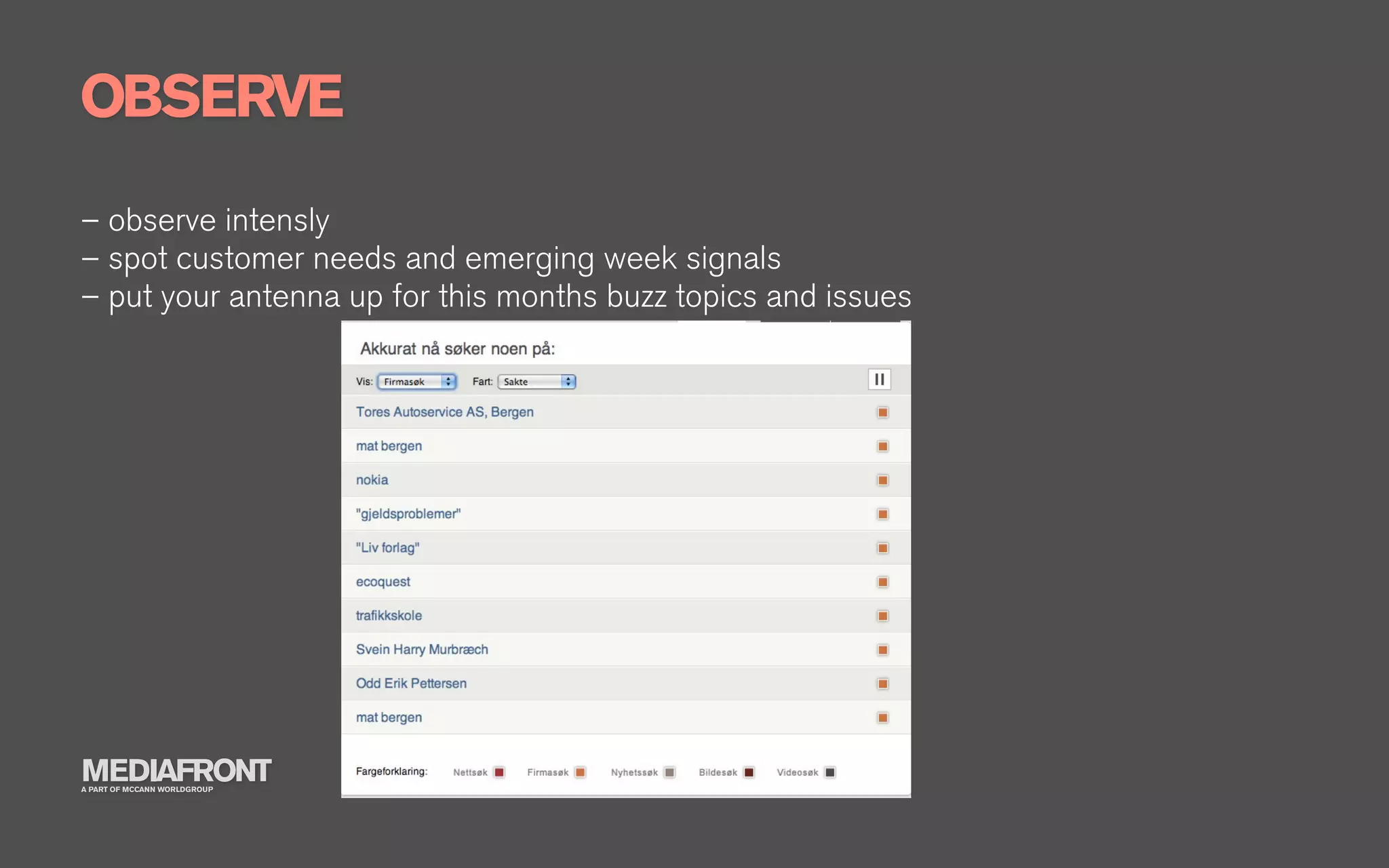1389x868 pixels.
Task: Click the Firmasøk orange legend swatch
Action: pyautogui.click(x=580, y=772)
